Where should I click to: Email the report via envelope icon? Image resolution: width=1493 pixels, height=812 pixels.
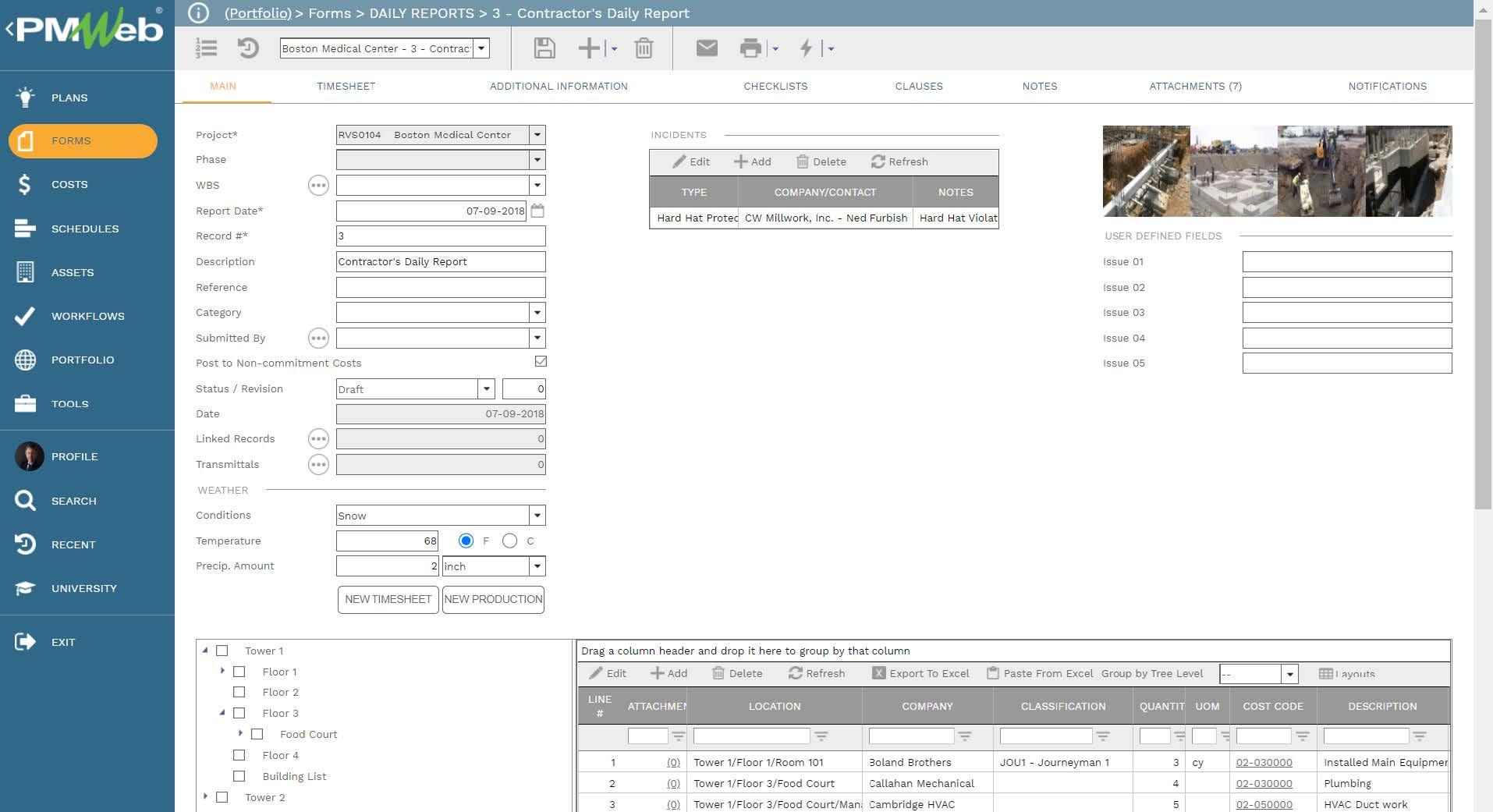tap(707, 48)
